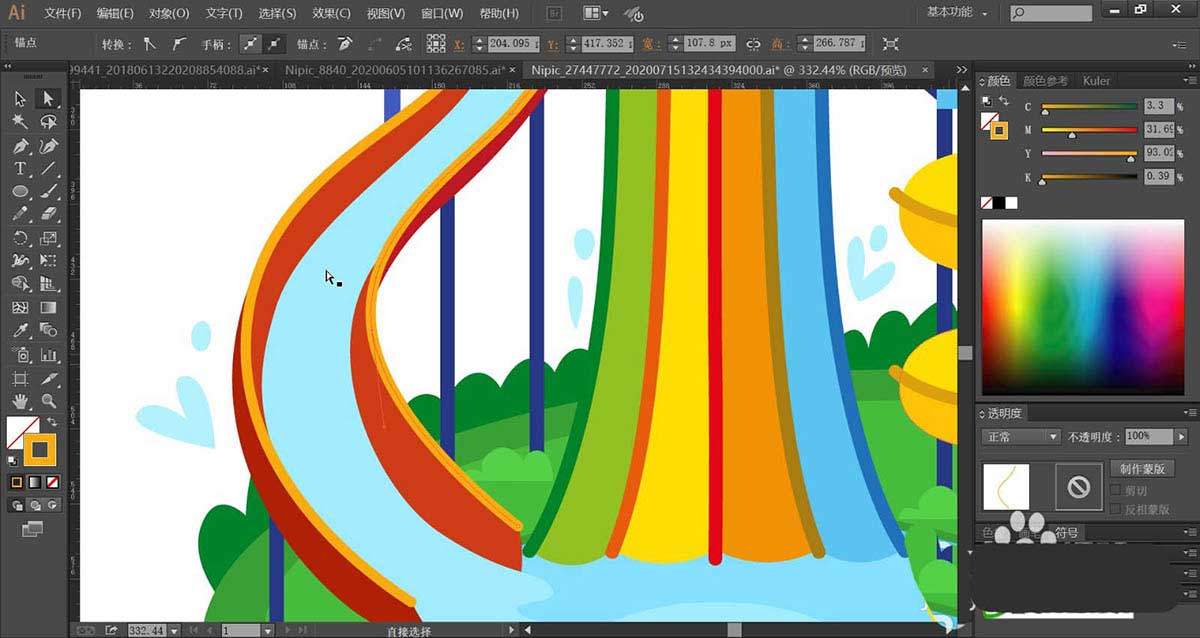This screenshot has width=1200, height=638.
Task: Click the constrain width and height link icon
Action: tap(753, 45)
